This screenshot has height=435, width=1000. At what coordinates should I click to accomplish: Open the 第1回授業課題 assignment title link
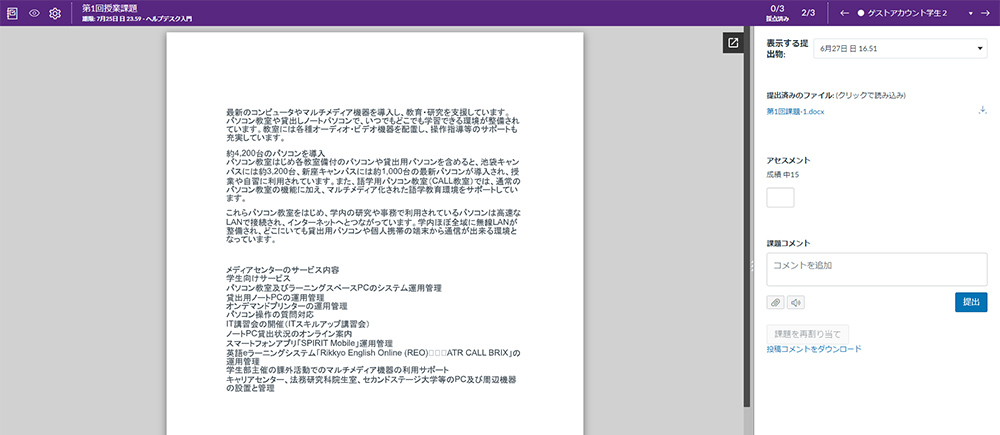coord(109,8)
